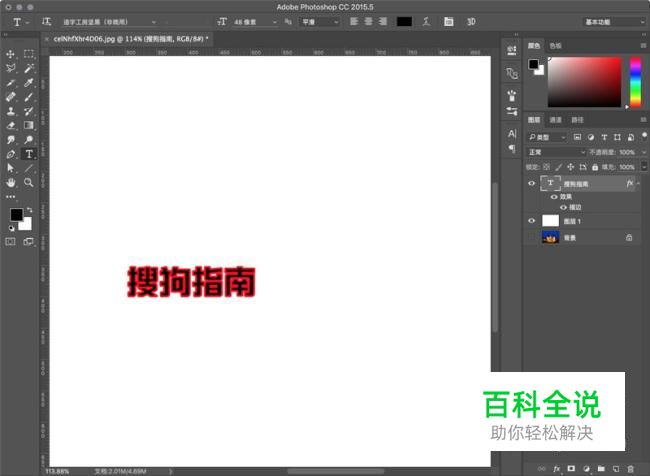Select the Crop tool
The width and height of the screenshot is (650, 476).
coord(11,83)
